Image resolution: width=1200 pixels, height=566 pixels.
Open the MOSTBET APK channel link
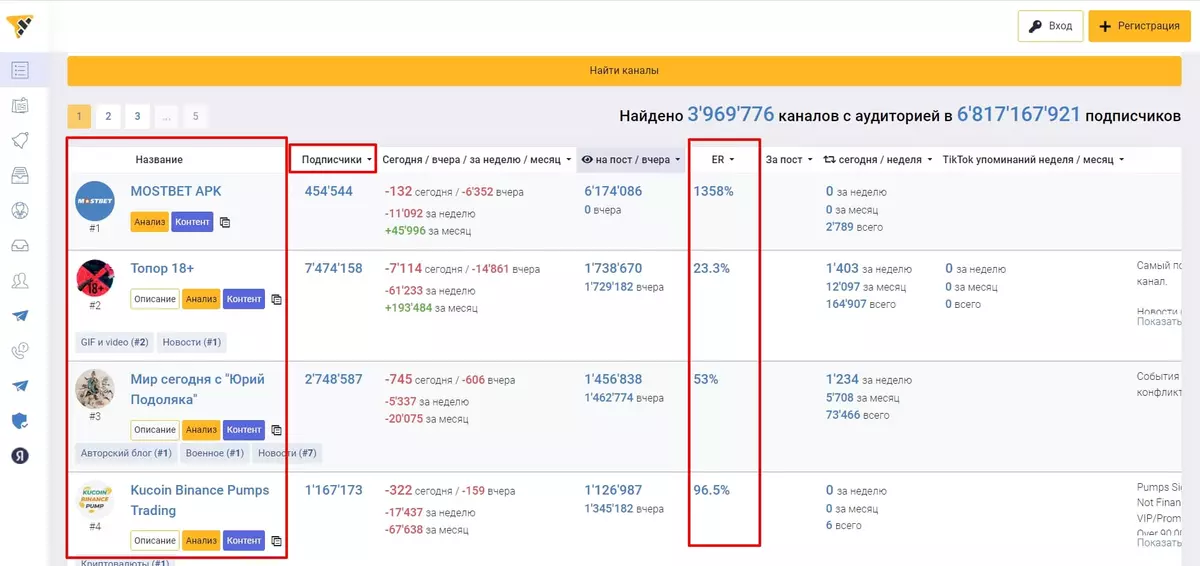pos(176,191)
